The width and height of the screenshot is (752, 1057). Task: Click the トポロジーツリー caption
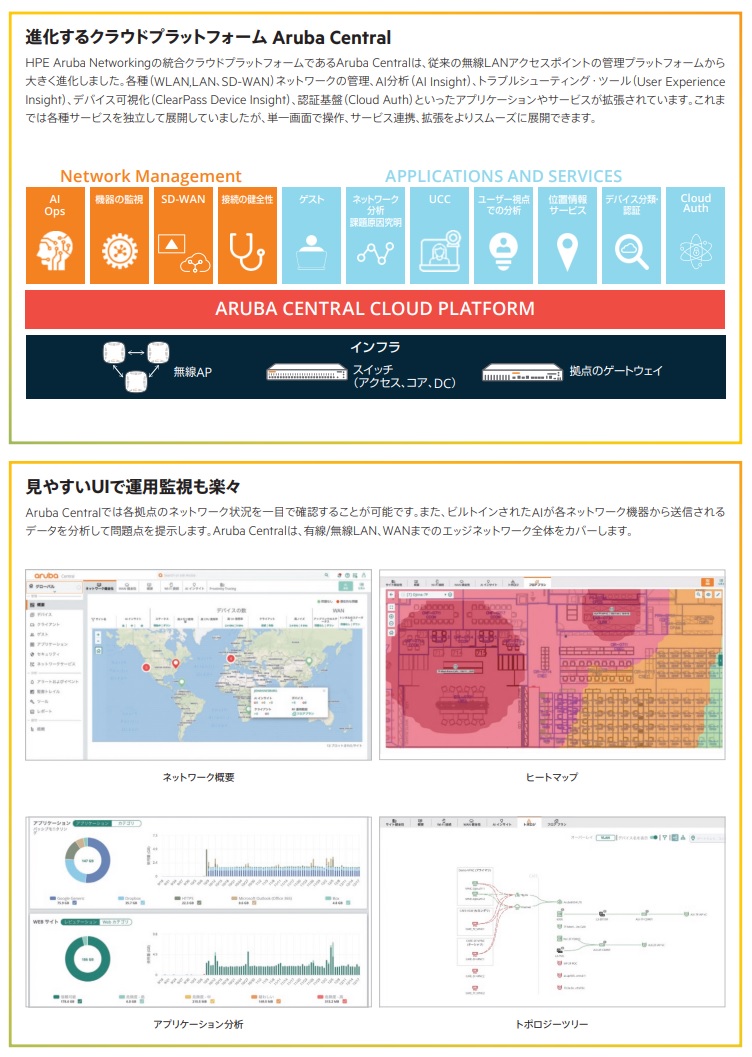(x=552, y=1024)
